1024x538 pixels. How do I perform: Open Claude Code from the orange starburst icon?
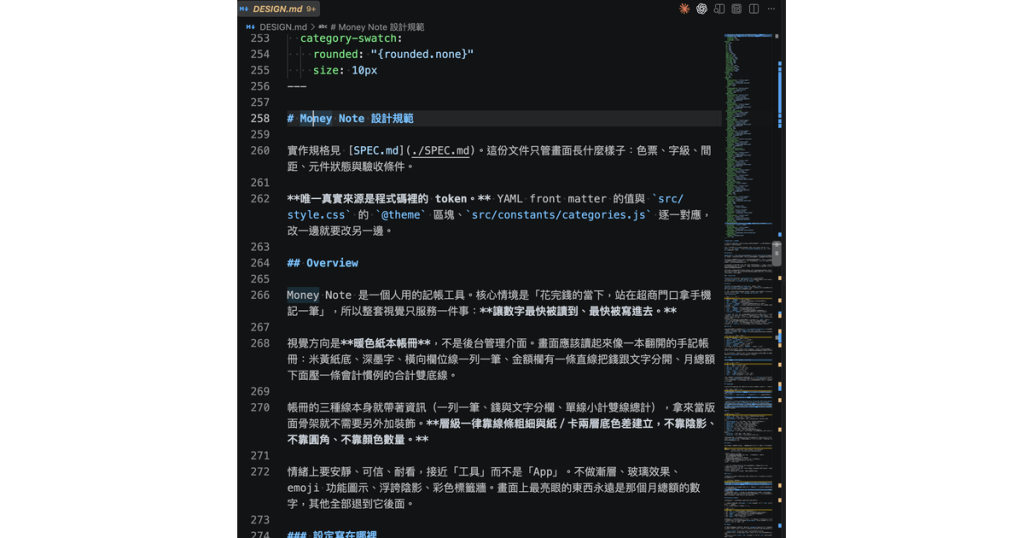(x=684, y=8)
